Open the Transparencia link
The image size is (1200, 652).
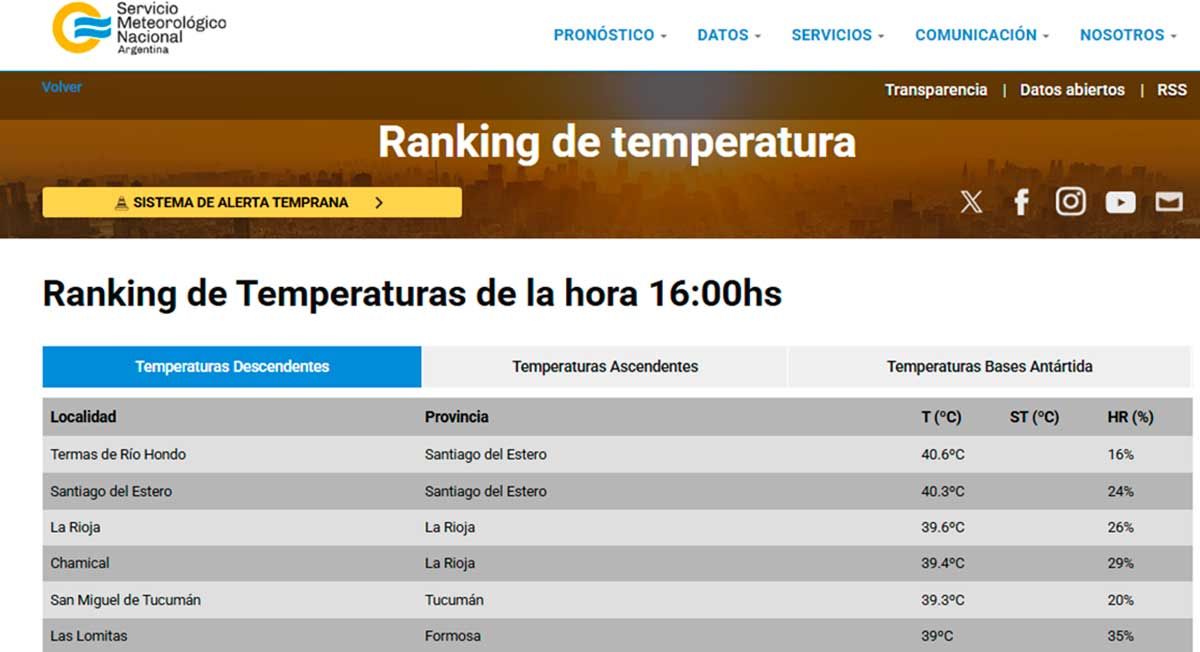pyautogui.click(x=935, y=90)
